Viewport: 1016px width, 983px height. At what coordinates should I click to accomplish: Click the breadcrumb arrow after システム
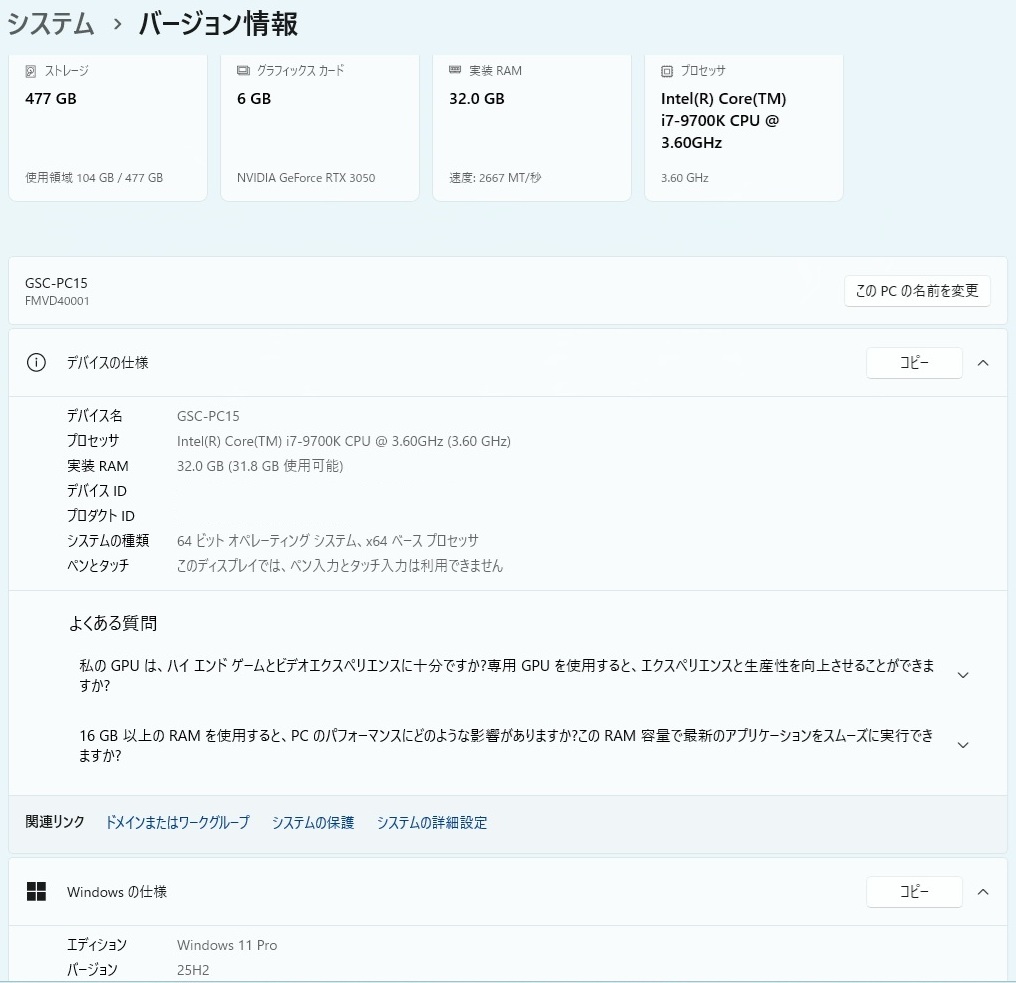click(x=117, y=25)
